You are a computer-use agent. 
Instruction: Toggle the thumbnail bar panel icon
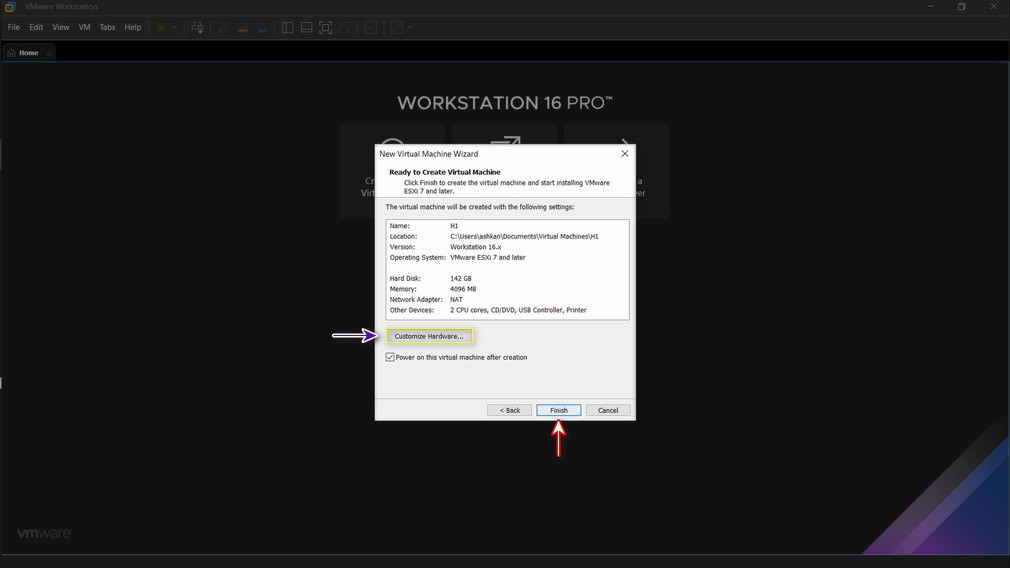307,28
